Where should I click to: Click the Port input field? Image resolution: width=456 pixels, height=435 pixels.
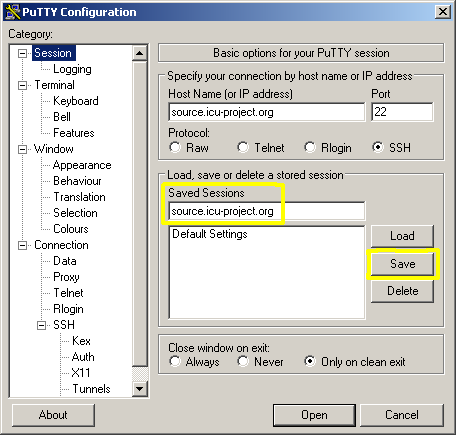402,112
